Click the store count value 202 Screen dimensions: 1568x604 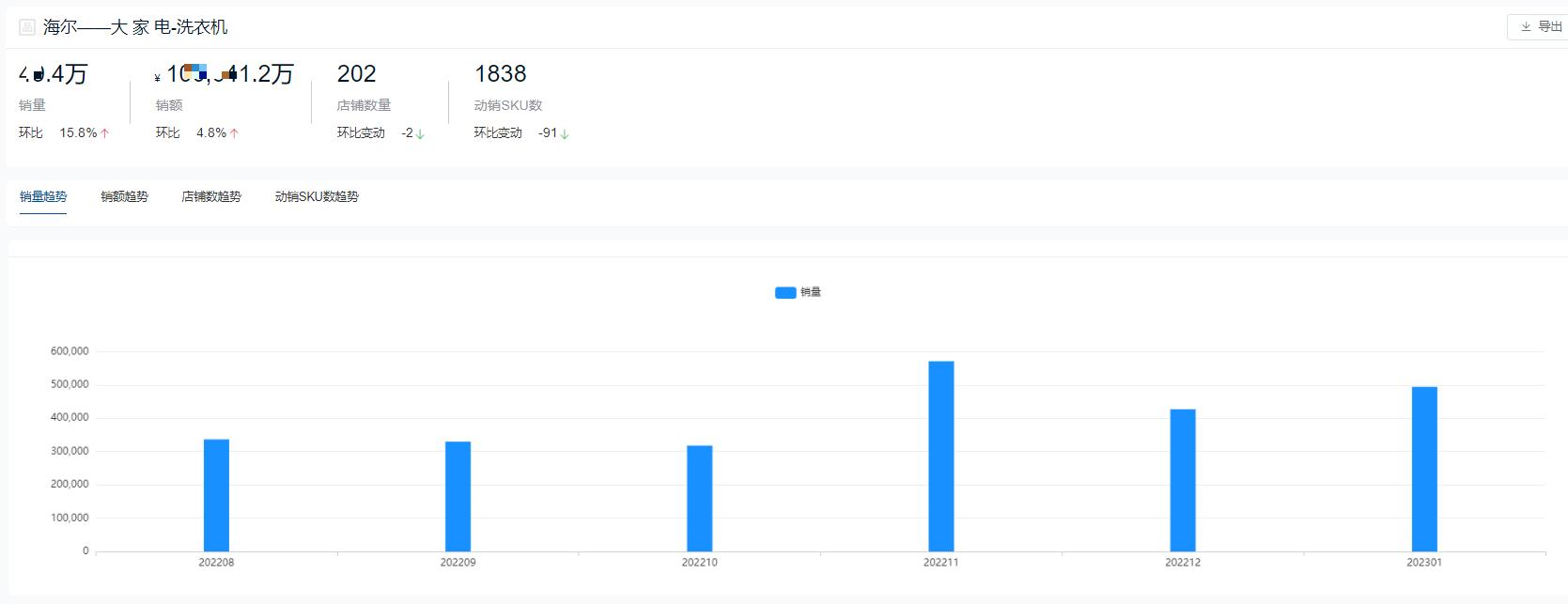[357, 73]
